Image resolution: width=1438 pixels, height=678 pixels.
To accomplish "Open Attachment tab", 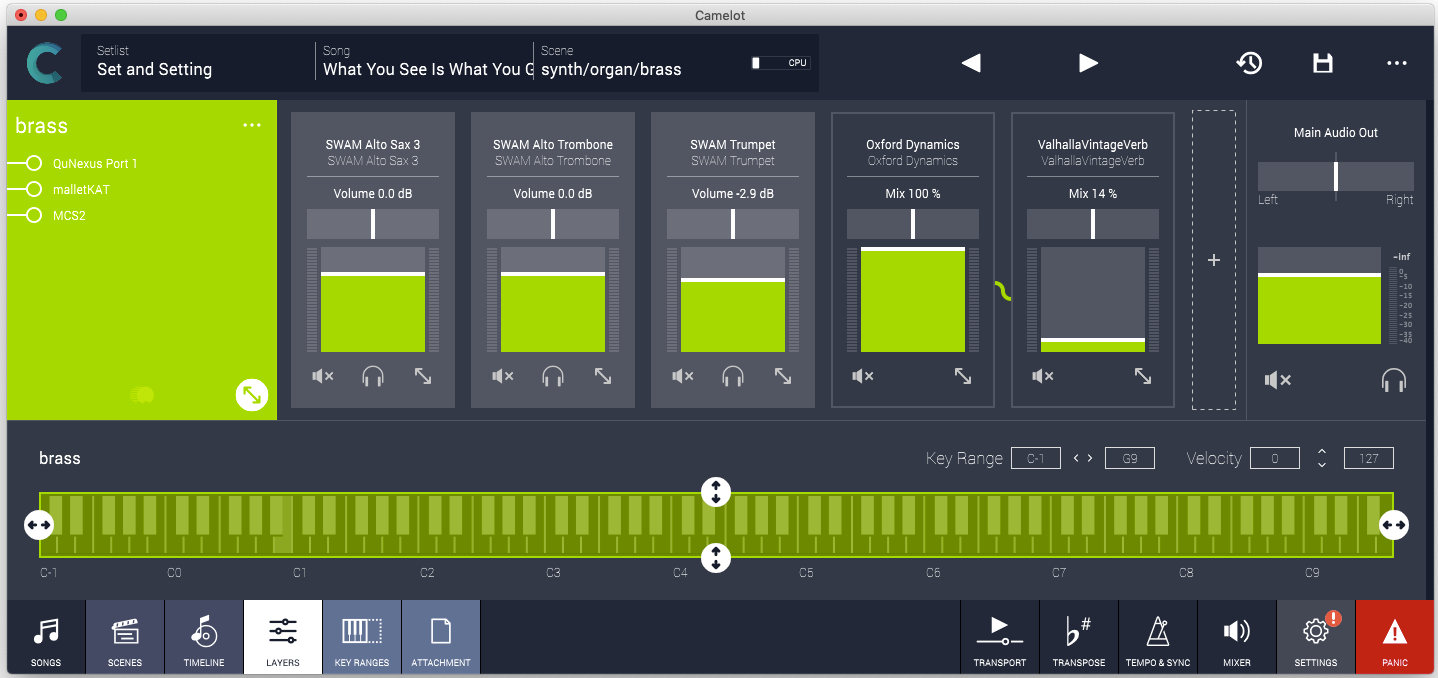I will pyautogui.click(x=441, y=637).
